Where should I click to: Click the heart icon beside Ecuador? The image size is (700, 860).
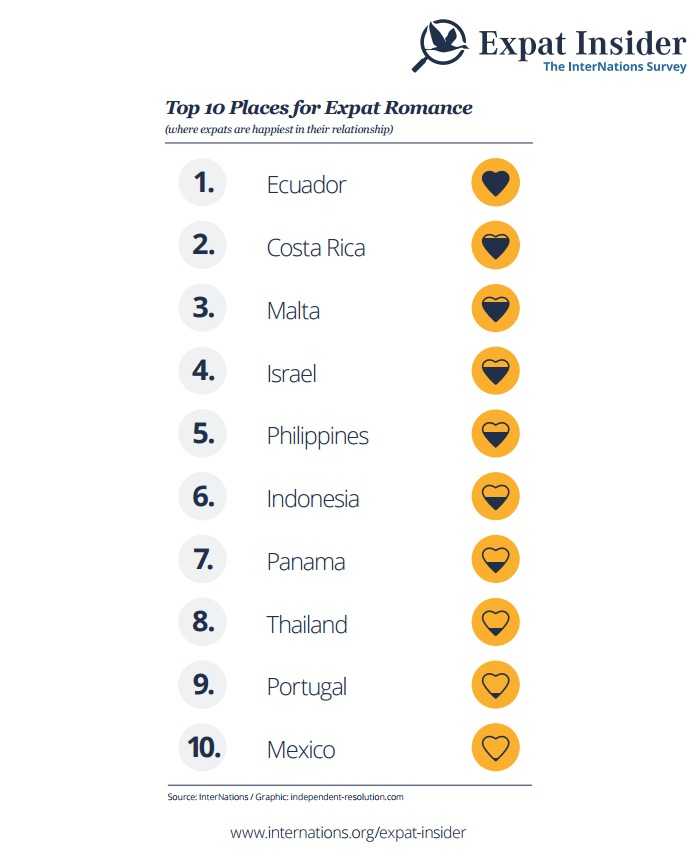[x=495, y=183]
